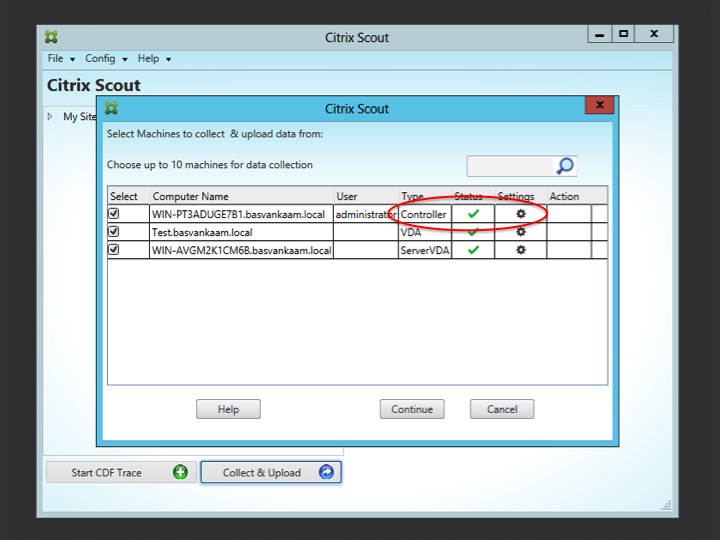Click green status checkmark for Controller row

click(473, 214)
